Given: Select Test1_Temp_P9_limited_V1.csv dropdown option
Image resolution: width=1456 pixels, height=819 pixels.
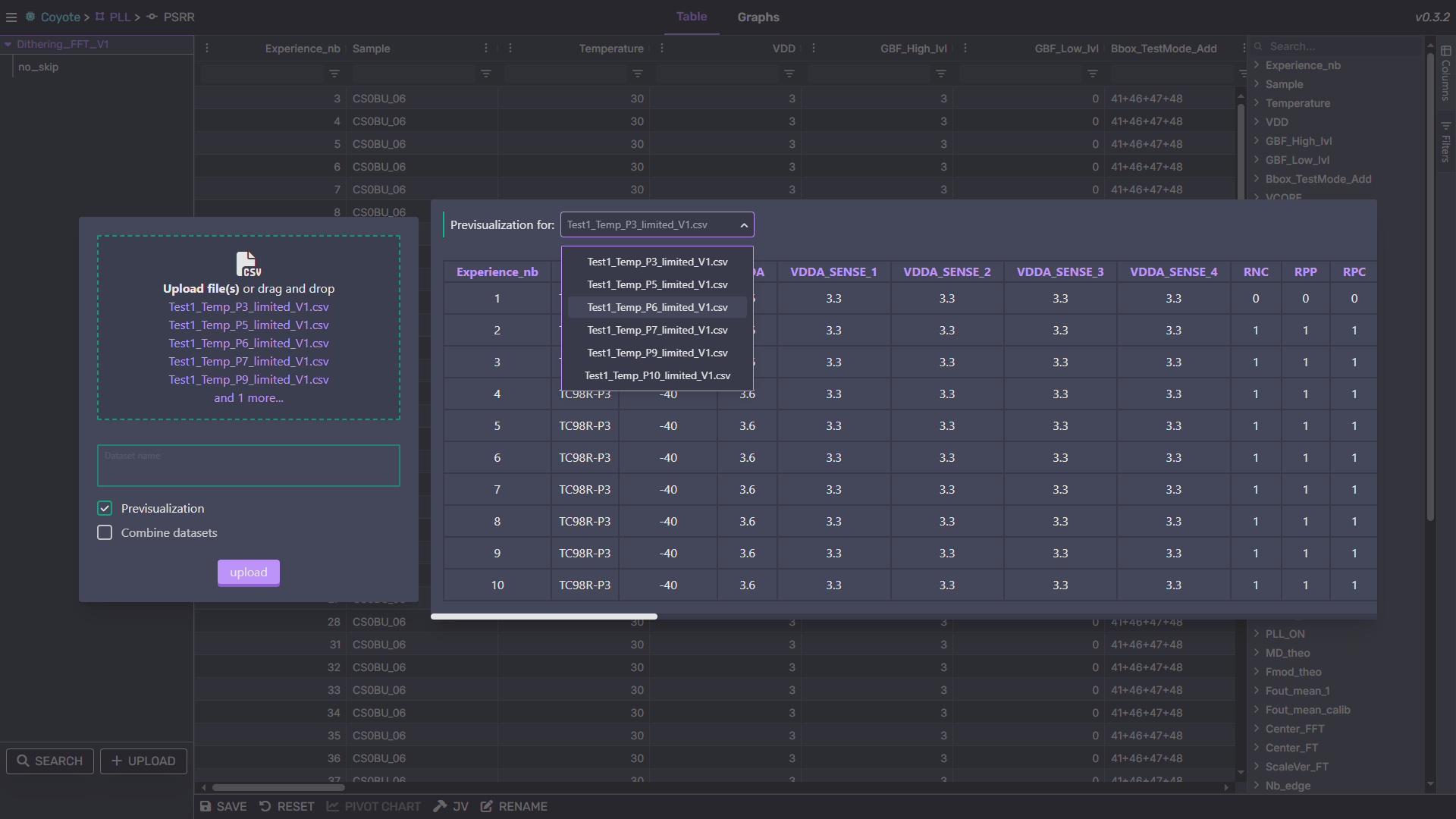Looking at the screenshot, I should (657, 353).
